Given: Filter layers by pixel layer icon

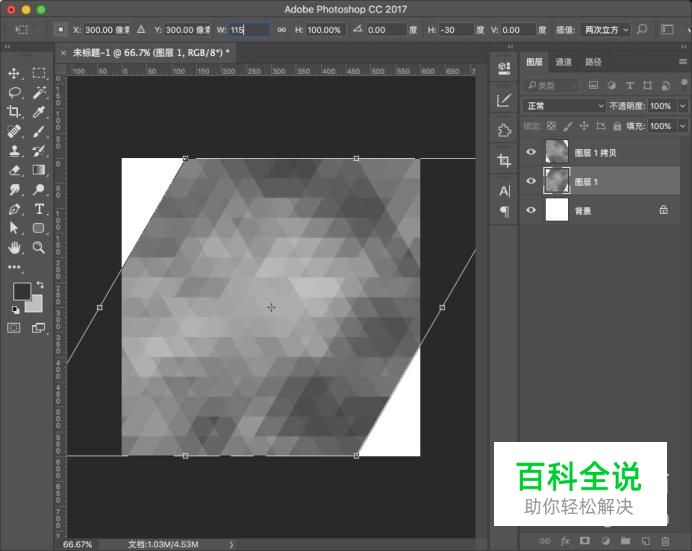Looking at the screenshot, I should [x=594, y=85].
